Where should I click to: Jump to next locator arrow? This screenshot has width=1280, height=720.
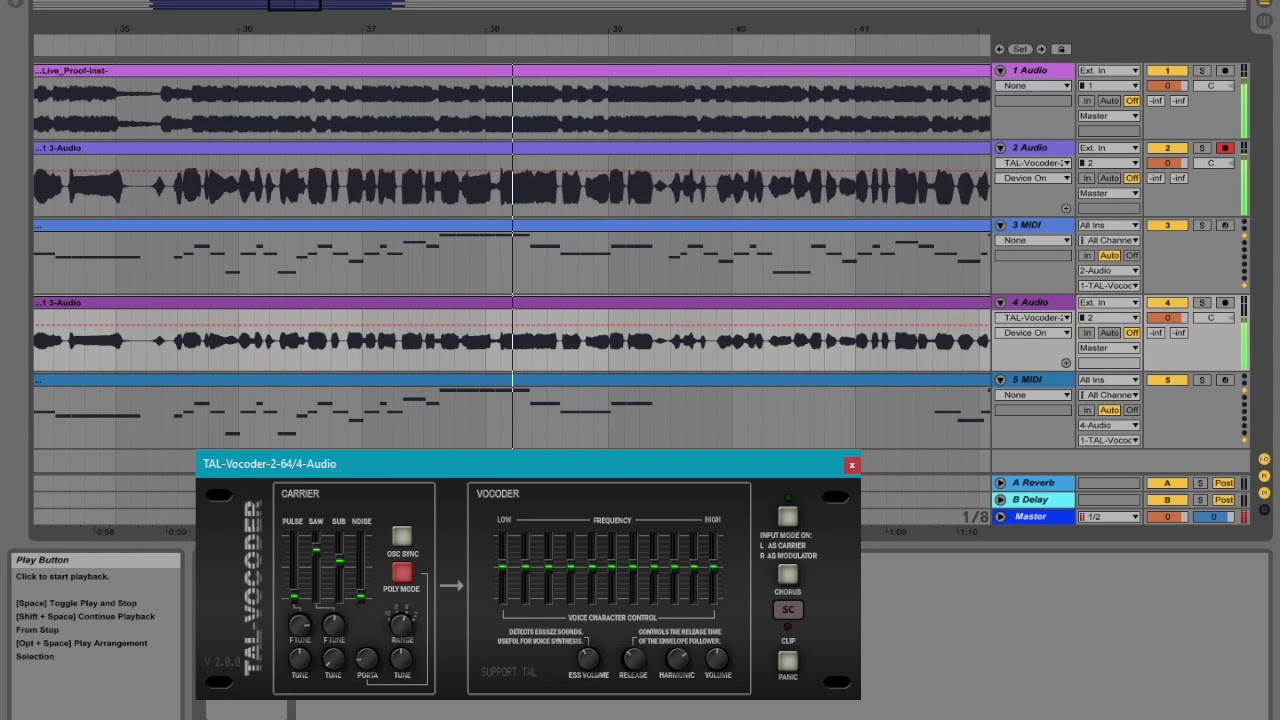coord(1041,49)
